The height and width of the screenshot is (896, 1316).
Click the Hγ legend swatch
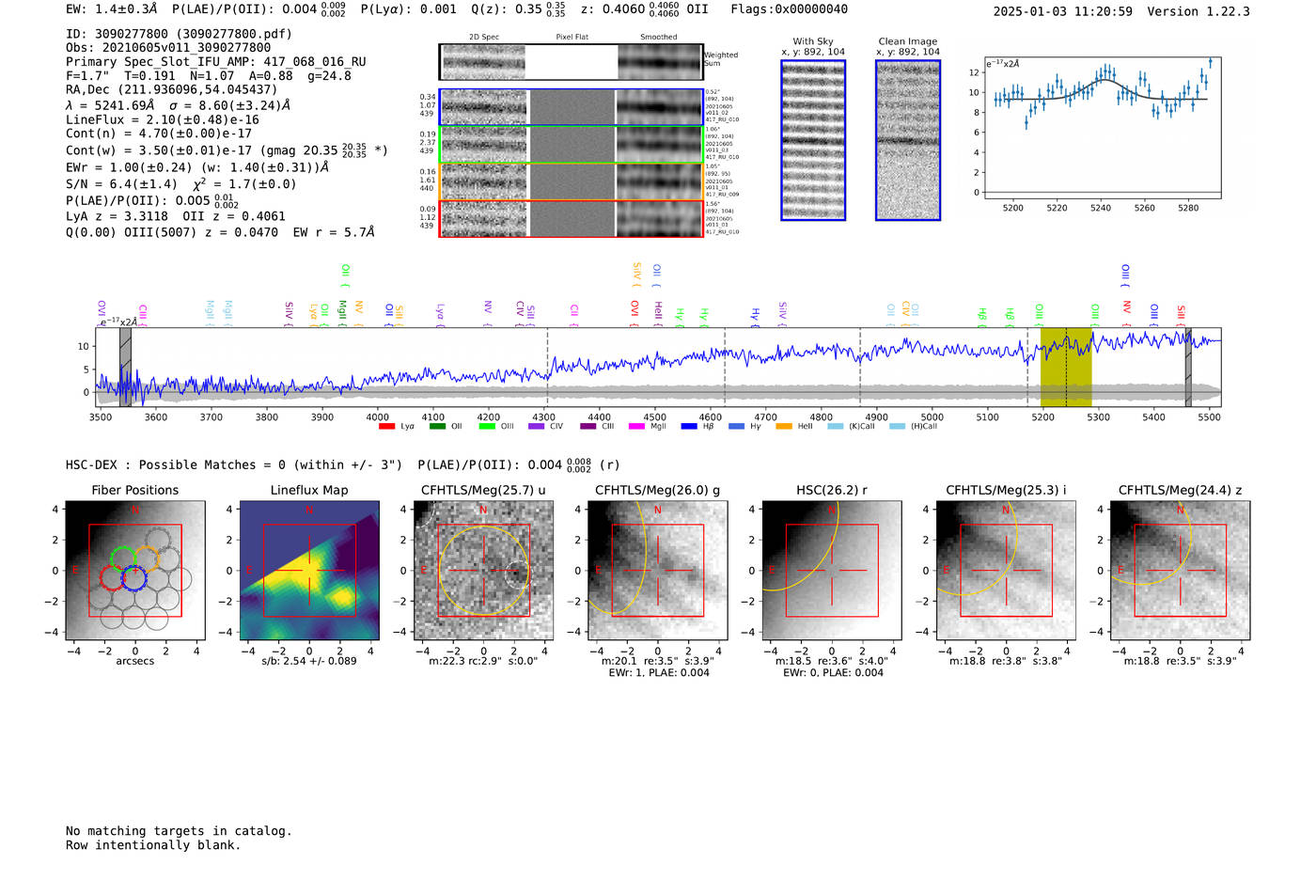pyautogui.click(x=736, y=427)
